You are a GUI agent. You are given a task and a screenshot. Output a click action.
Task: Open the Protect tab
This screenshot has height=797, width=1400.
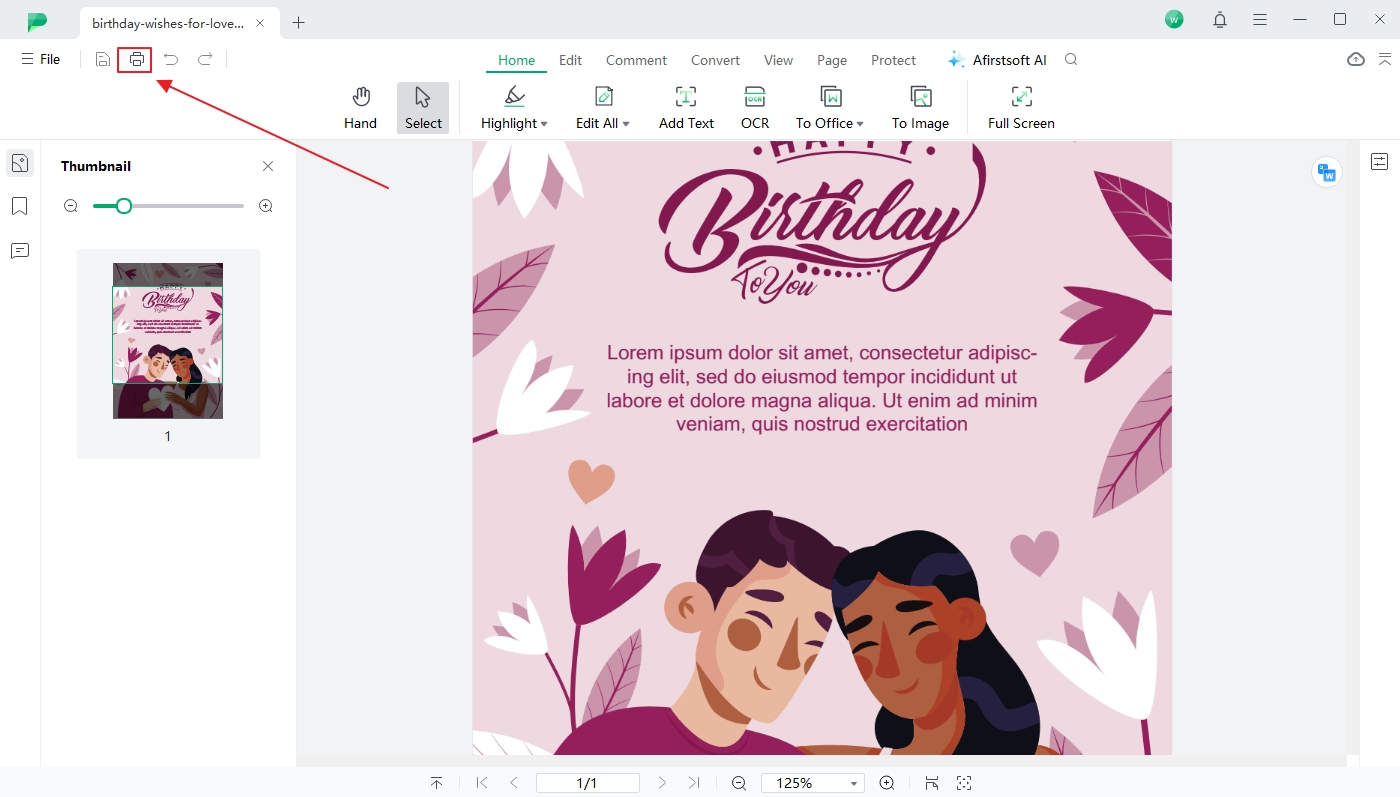click(893, 60)
